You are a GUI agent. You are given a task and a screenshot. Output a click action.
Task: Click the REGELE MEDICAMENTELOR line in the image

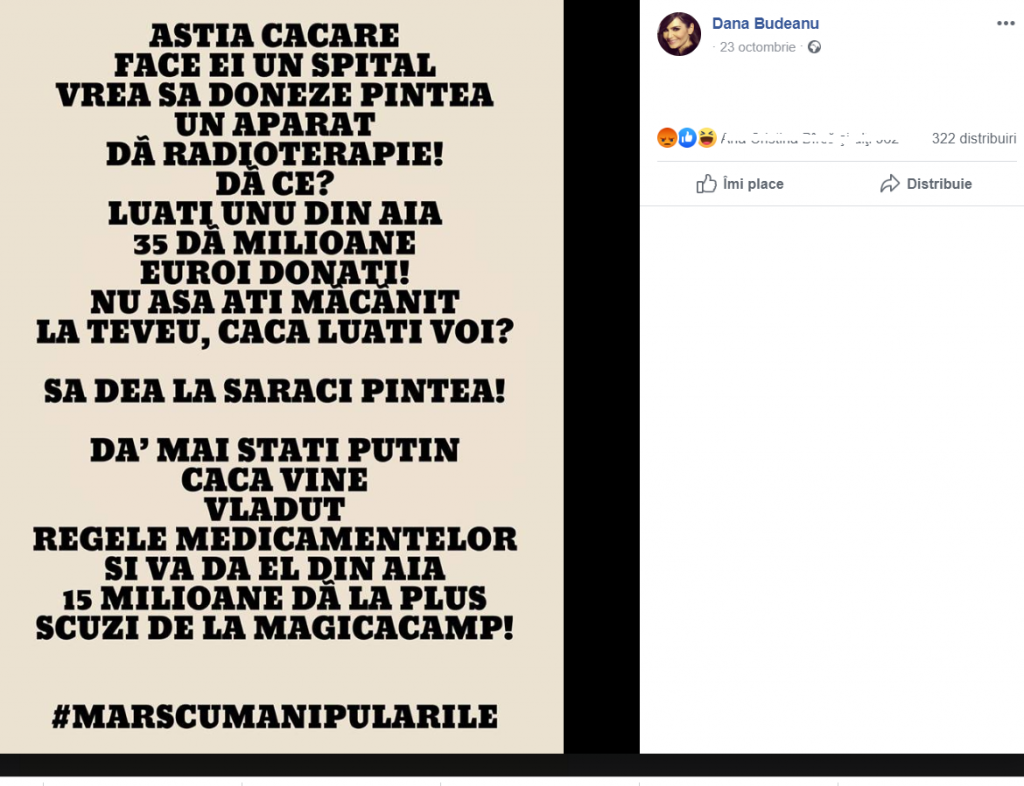(x=275, y=539)
